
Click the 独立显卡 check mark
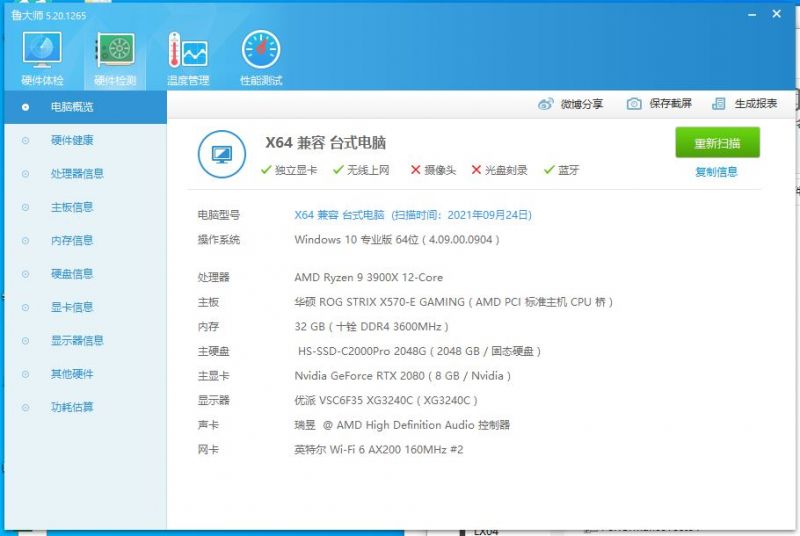click(266, 170)
